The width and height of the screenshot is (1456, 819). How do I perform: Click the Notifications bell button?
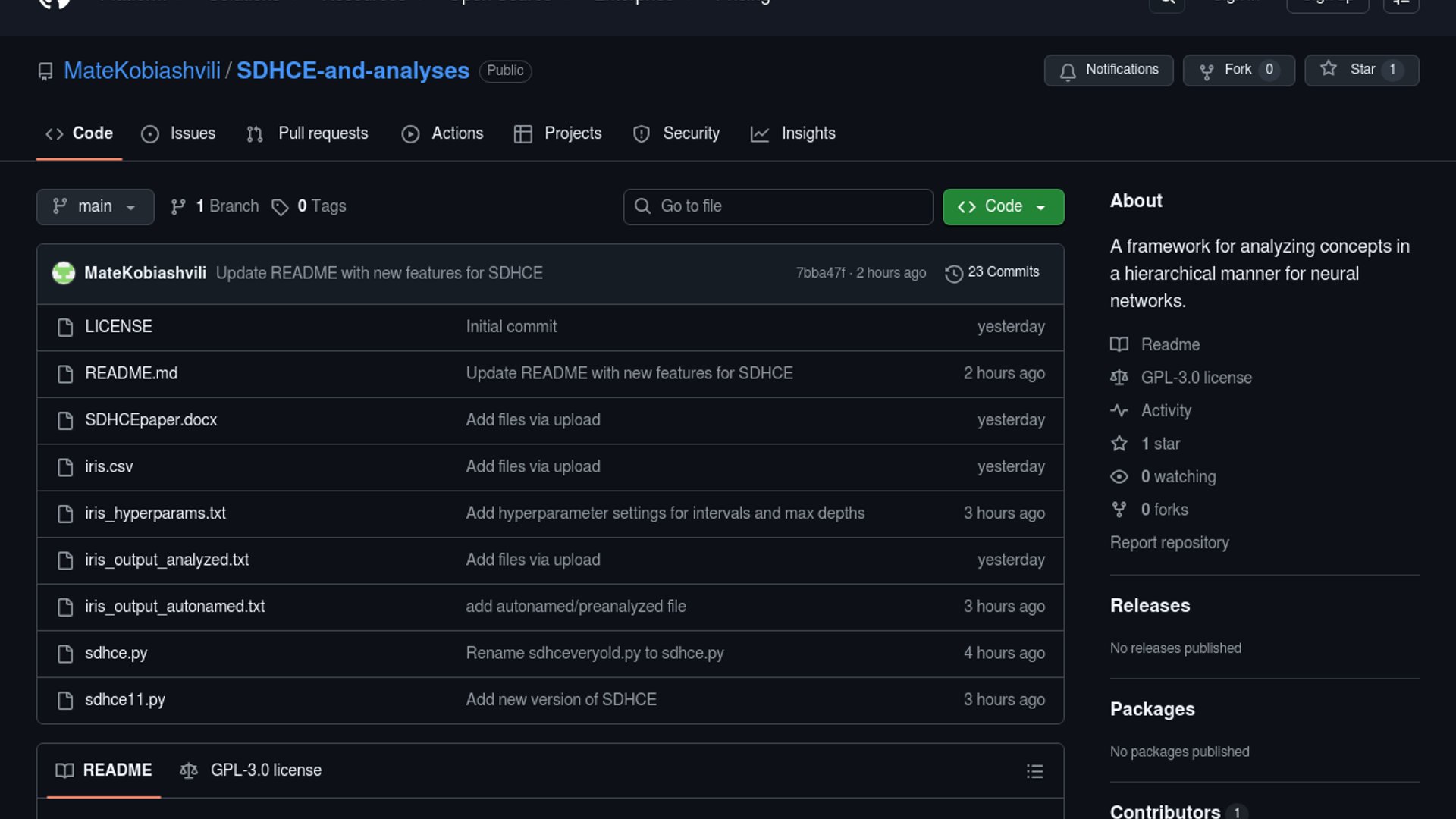[x=1108, y=70]
